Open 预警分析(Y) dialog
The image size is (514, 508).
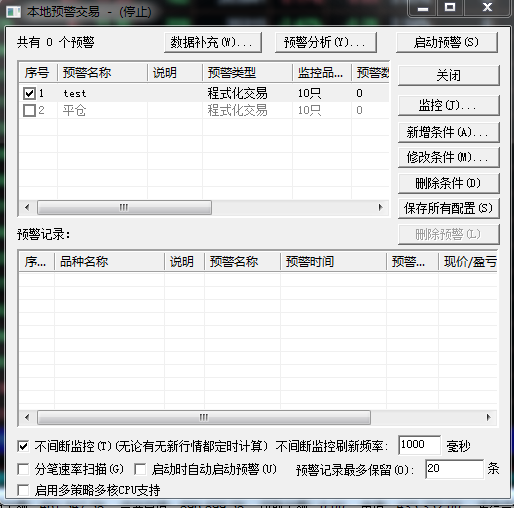[326, 42]
